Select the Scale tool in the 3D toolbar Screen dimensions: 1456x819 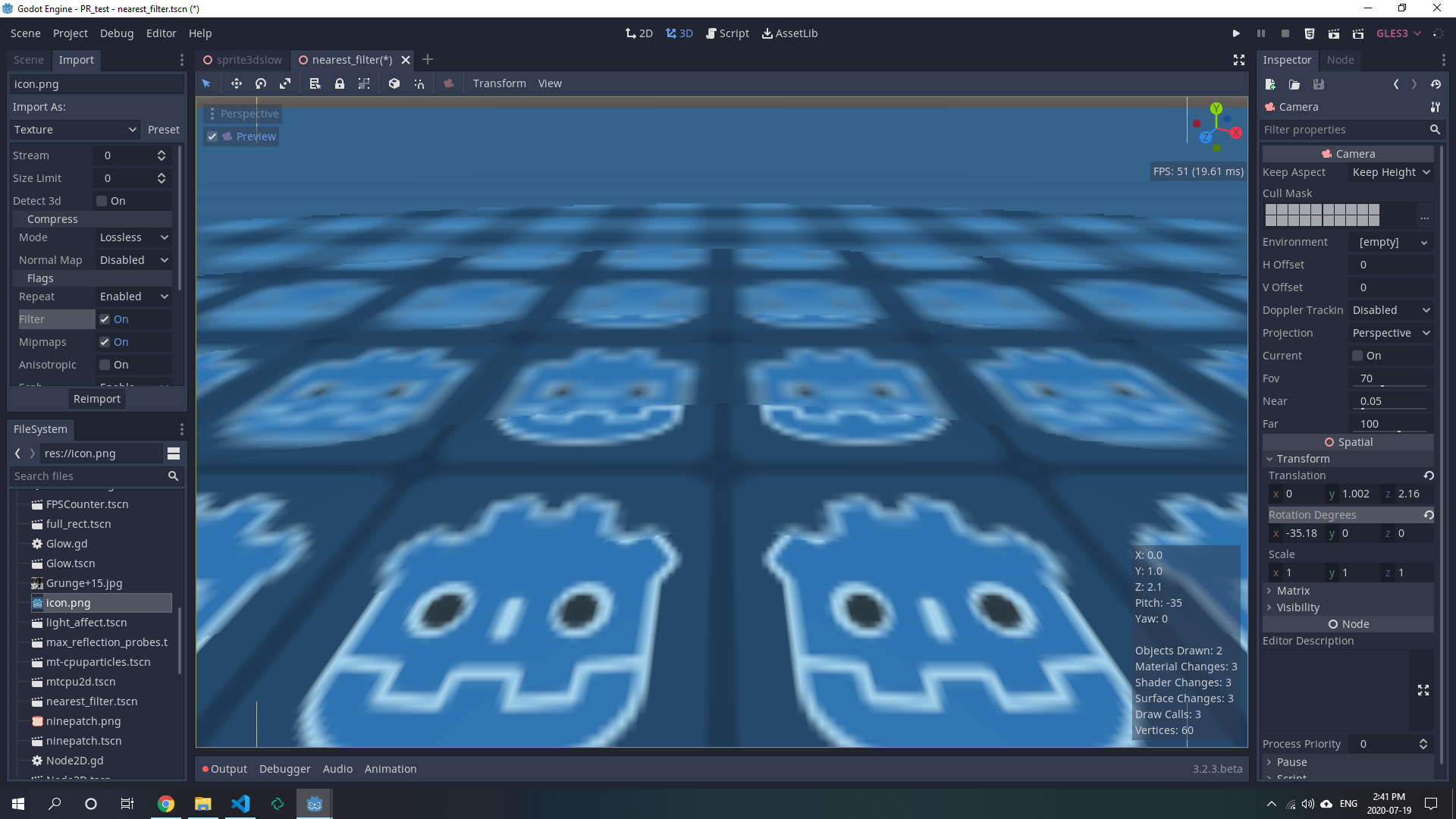click(285, 83)
